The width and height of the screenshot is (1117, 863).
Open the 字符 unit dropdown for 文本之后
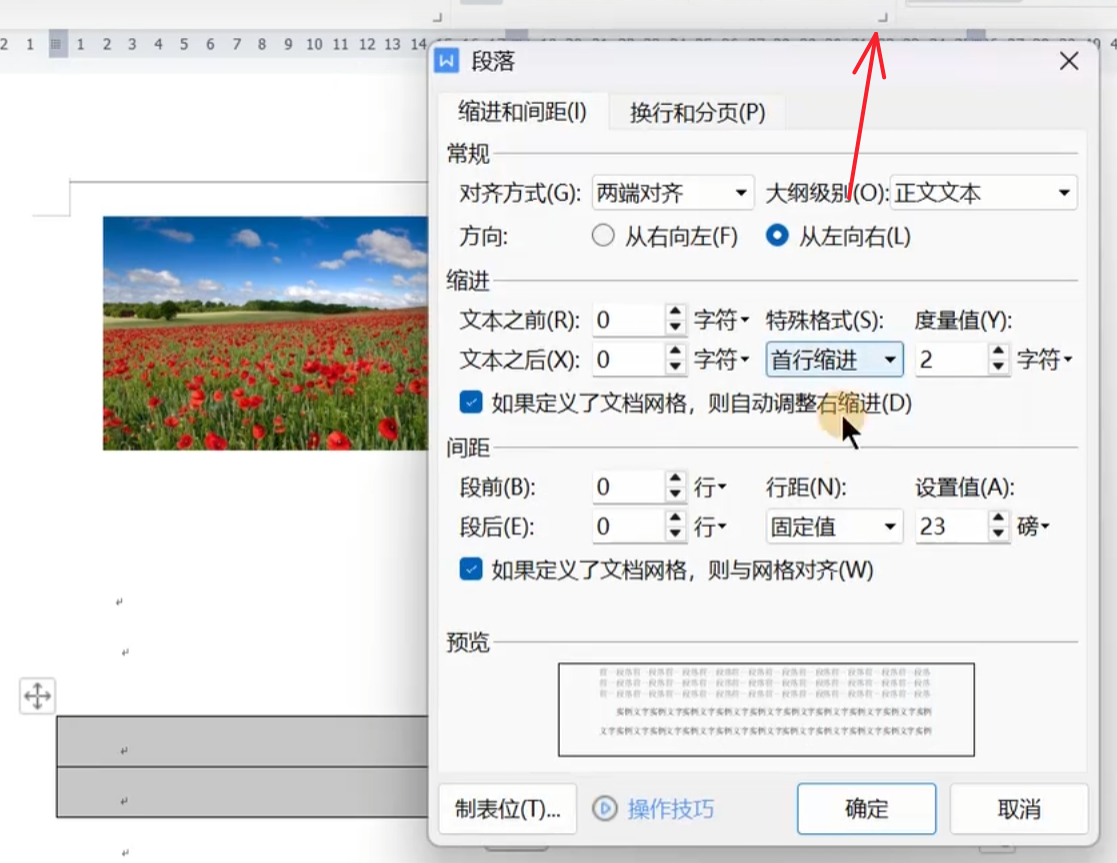pyautogui.click(x=722, y=360)
